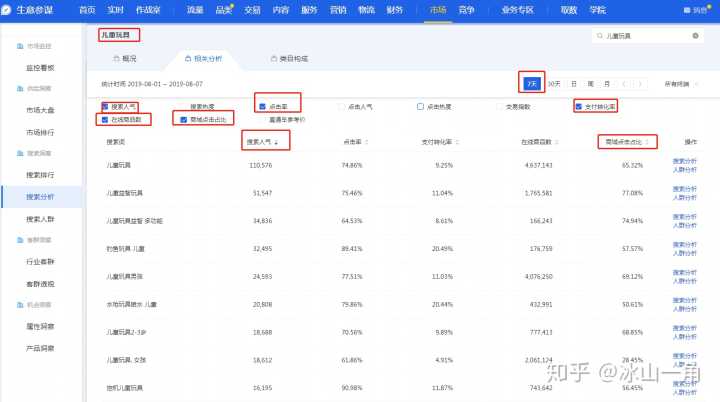Click the 生意参谋 logo icon

tap(9, 9)
